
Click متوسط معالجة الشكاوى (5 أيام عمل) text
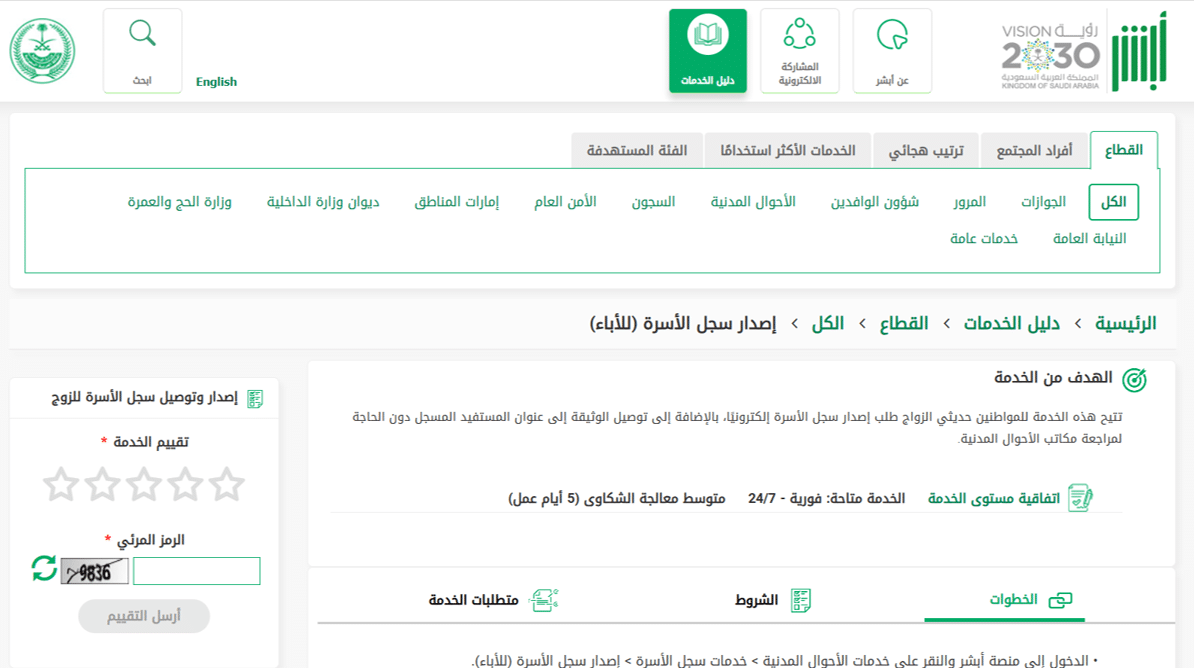(x=617, y=498)
